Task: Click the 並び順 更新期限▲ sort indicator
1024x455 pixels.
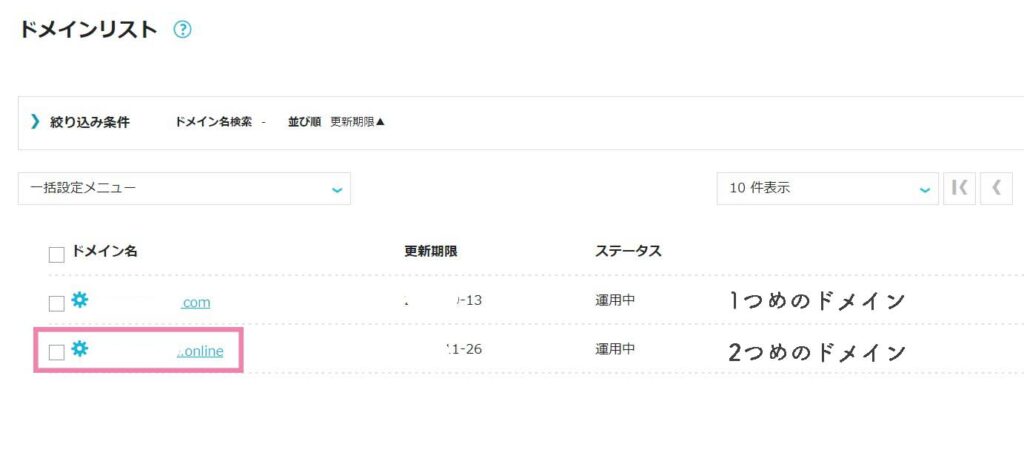Action: (x=337, y=122)
